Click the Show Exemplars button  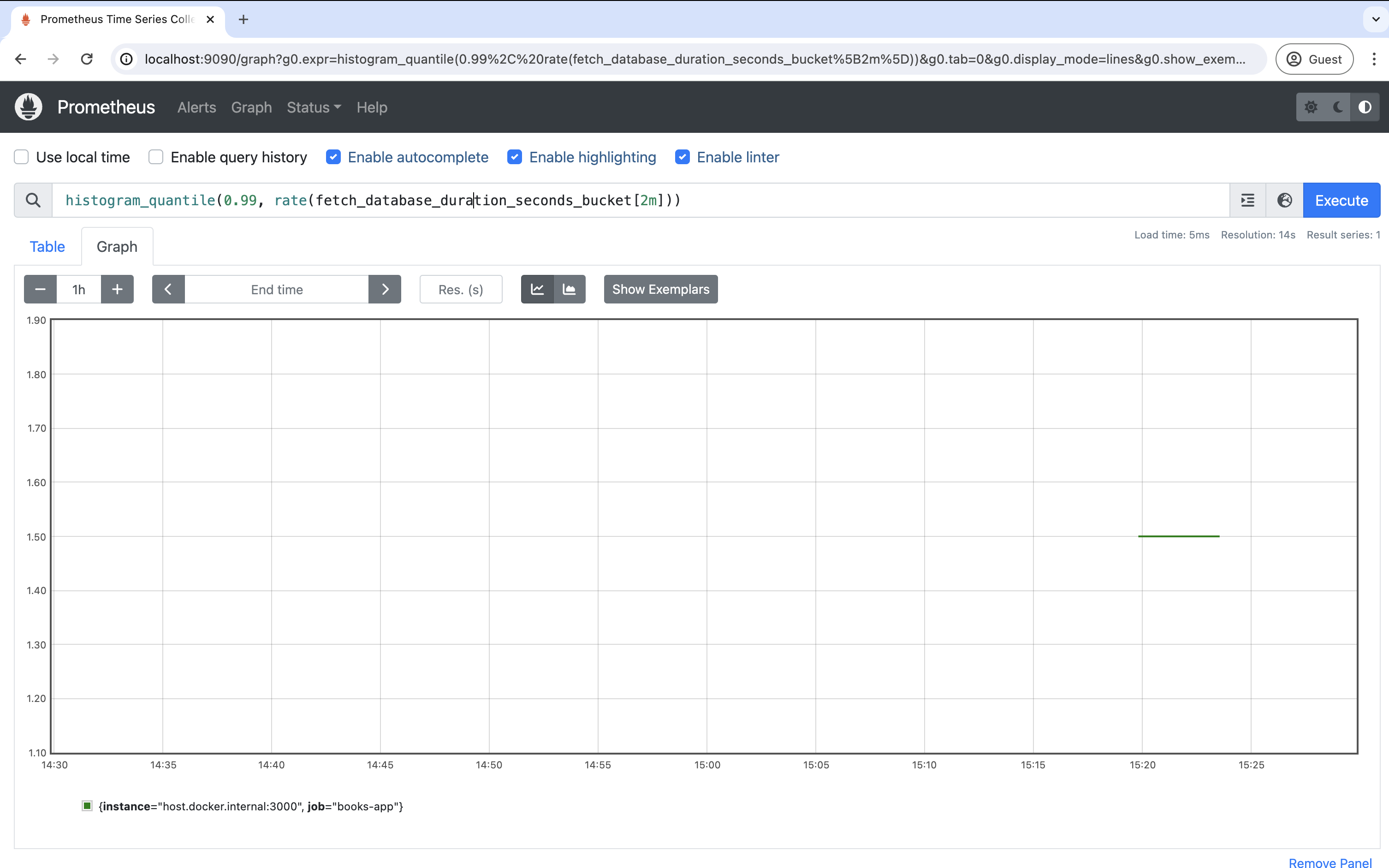pyautogui.click(x=661, y=289)
